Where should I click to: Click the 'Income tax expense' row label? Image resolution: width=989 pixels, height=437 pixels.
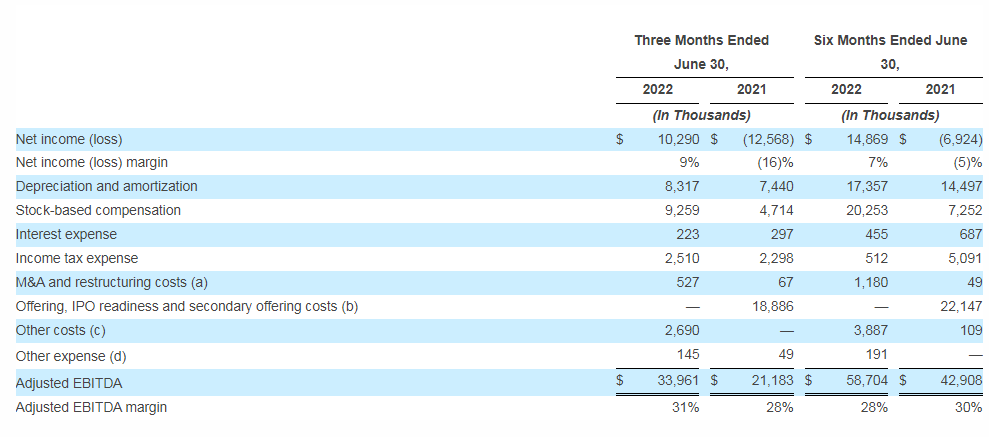pos(77,259)
